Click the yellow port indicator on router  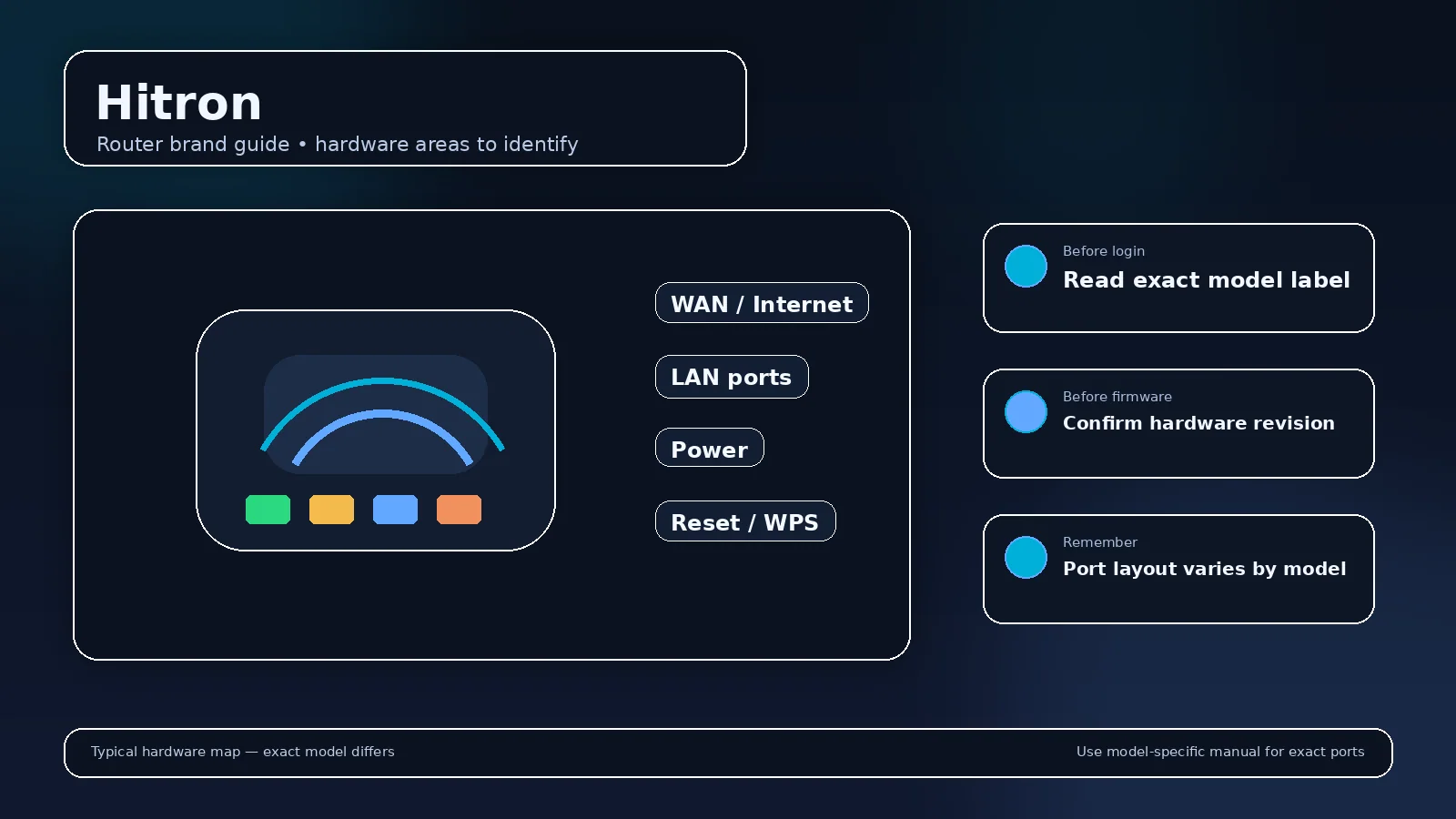pos(331,510)
